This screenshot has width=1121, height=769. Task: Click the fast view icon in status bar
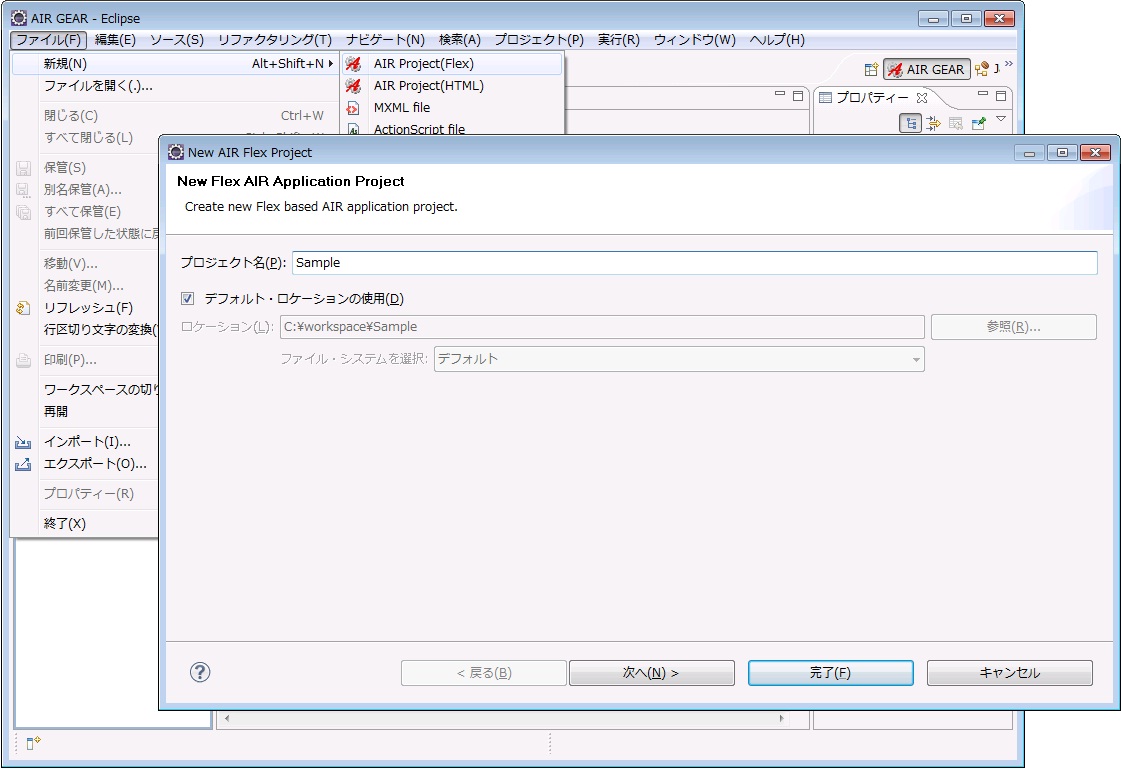[34, 743]
